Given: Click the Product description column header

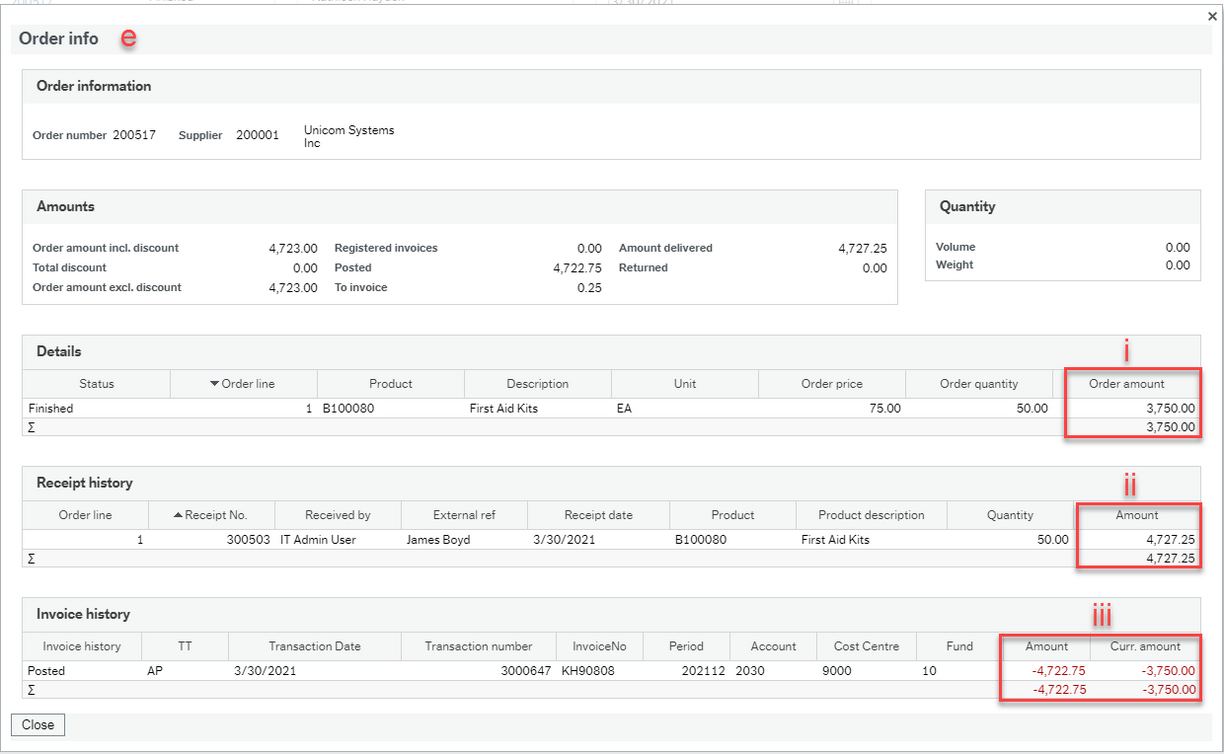Looking at the screenshot, I should (870, 514).
